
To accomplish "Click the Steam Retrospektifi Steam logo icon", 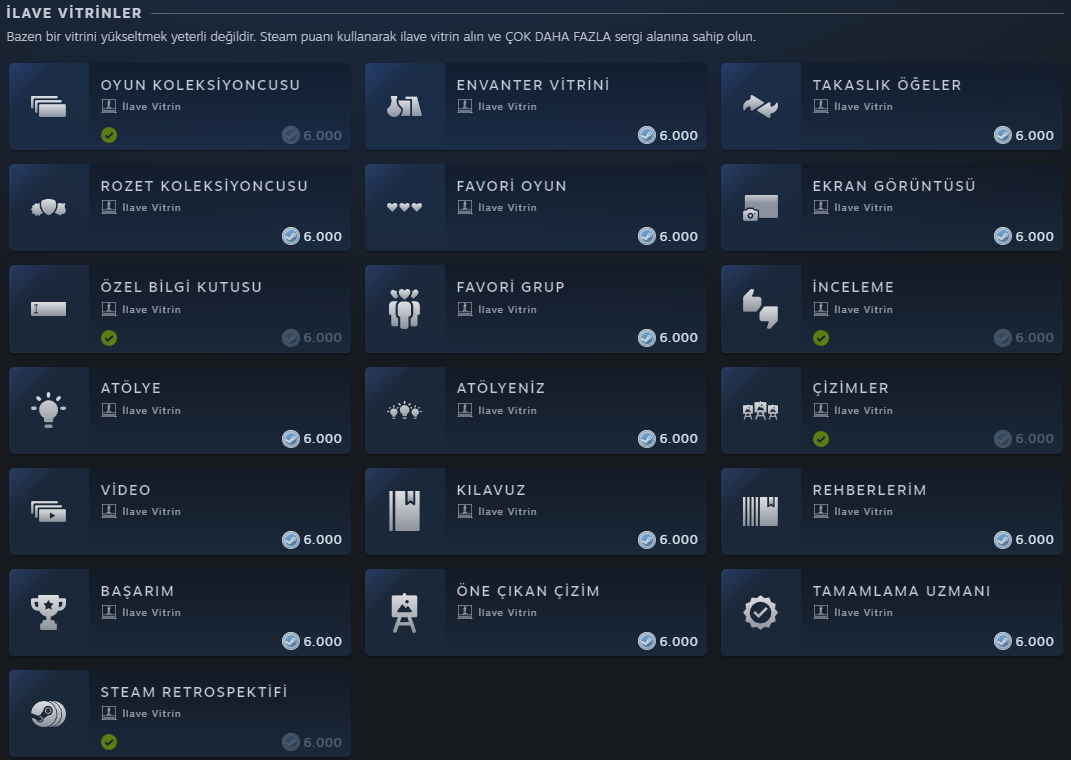I will (48, 714).
